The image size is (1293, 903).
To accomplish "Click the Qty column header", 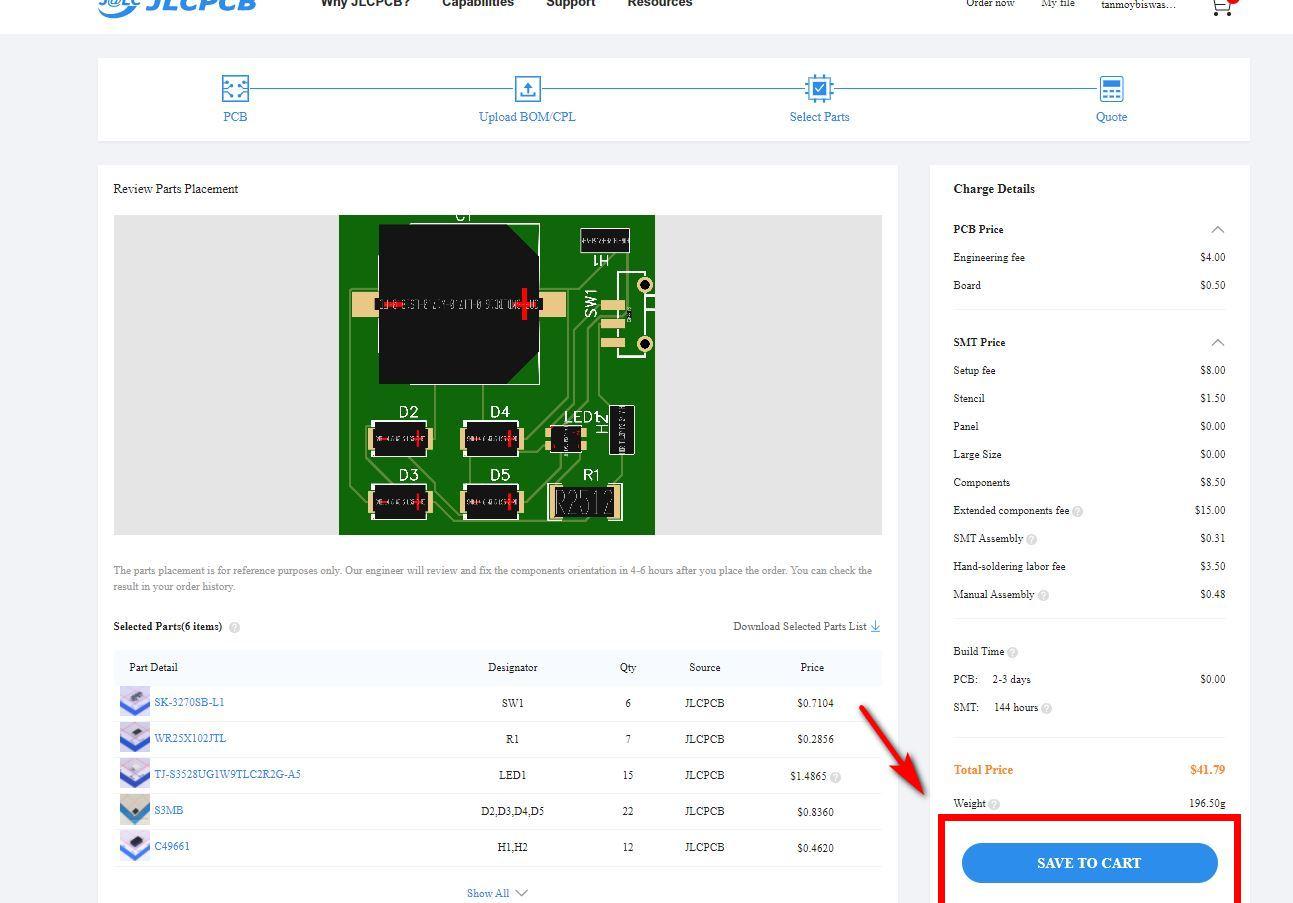I will [x=628, y=667].
